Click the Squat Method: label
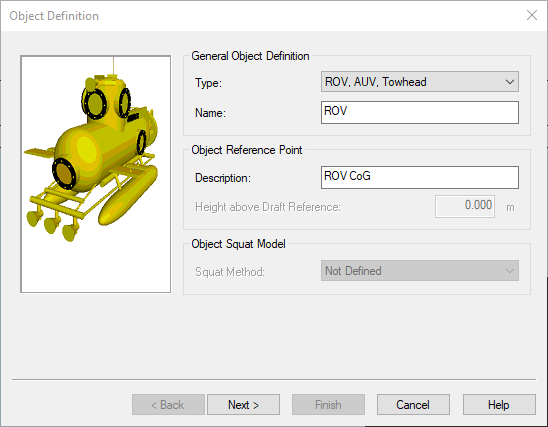 [x=230, y=272]
